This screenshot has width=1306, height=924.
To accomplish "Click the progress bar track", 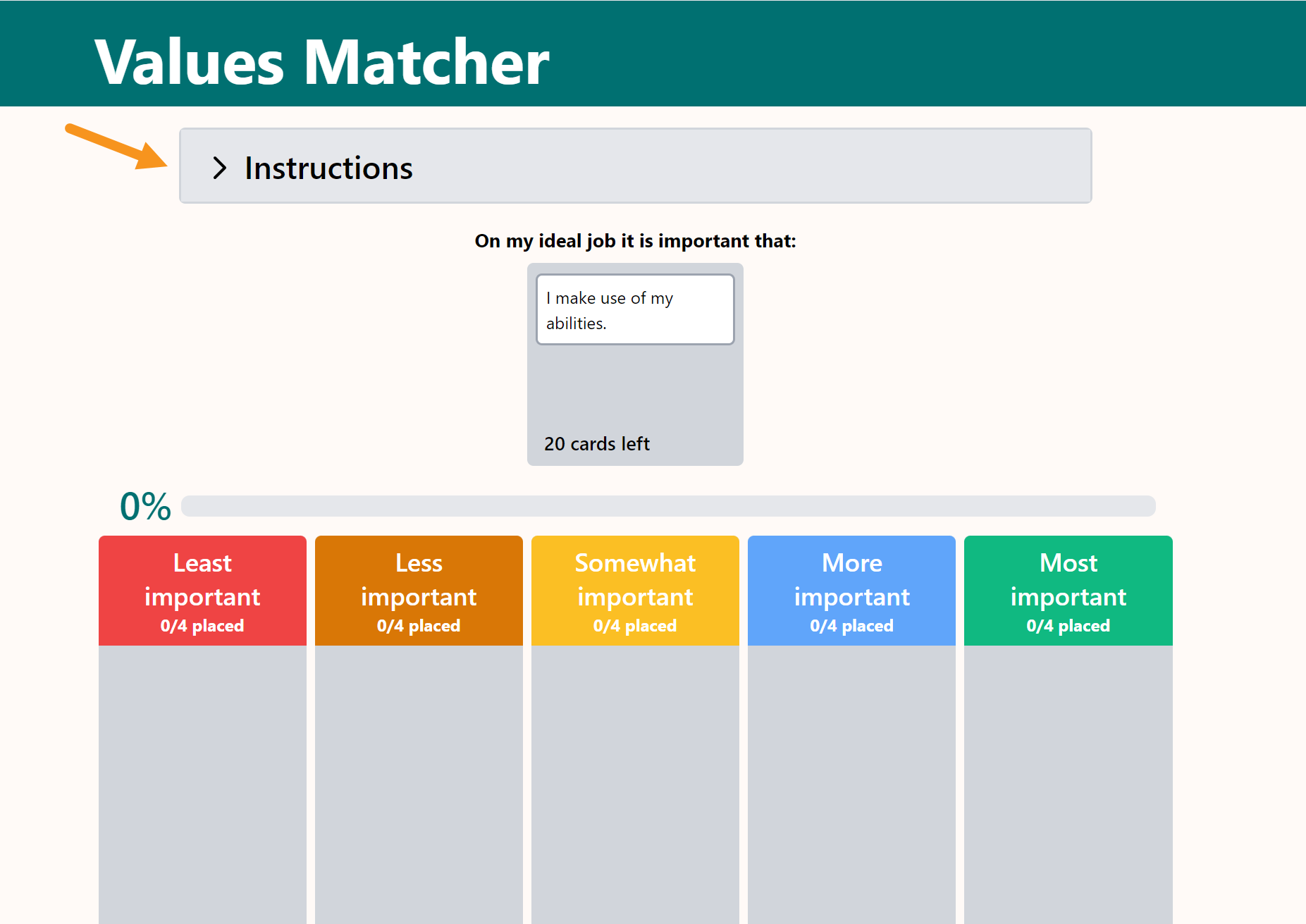I will point(668,506).
